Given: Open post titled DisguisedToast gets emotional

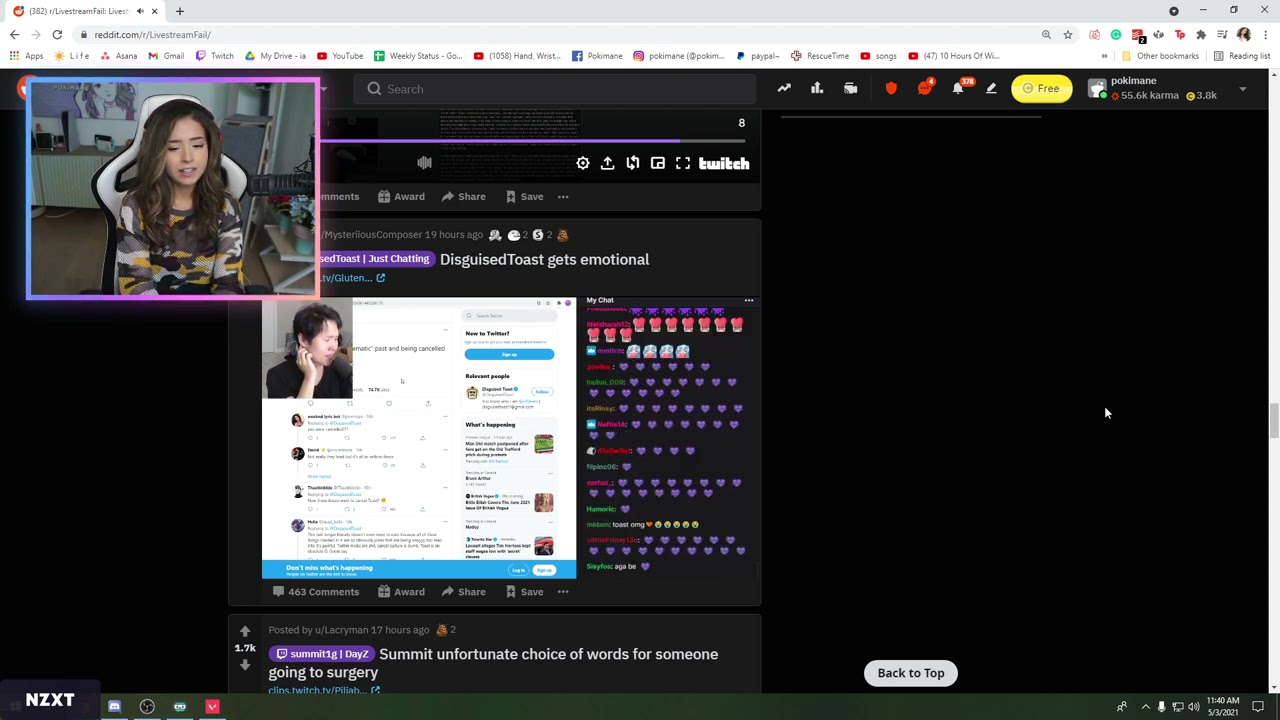Looking at the screenshot, I should [x=544, y=260].
